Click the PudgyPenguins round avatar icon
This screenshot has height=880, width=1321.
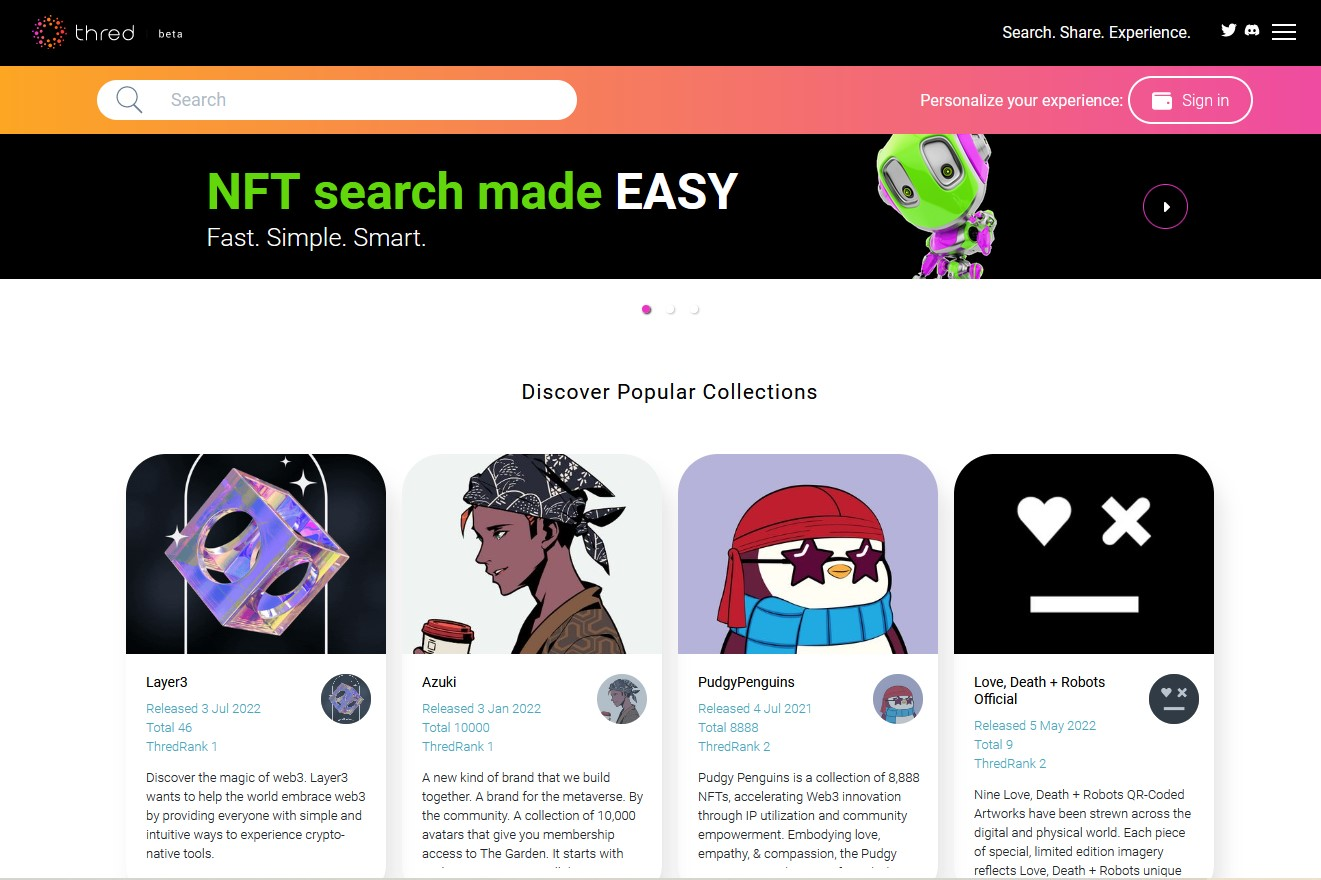[x=898, y=699]
